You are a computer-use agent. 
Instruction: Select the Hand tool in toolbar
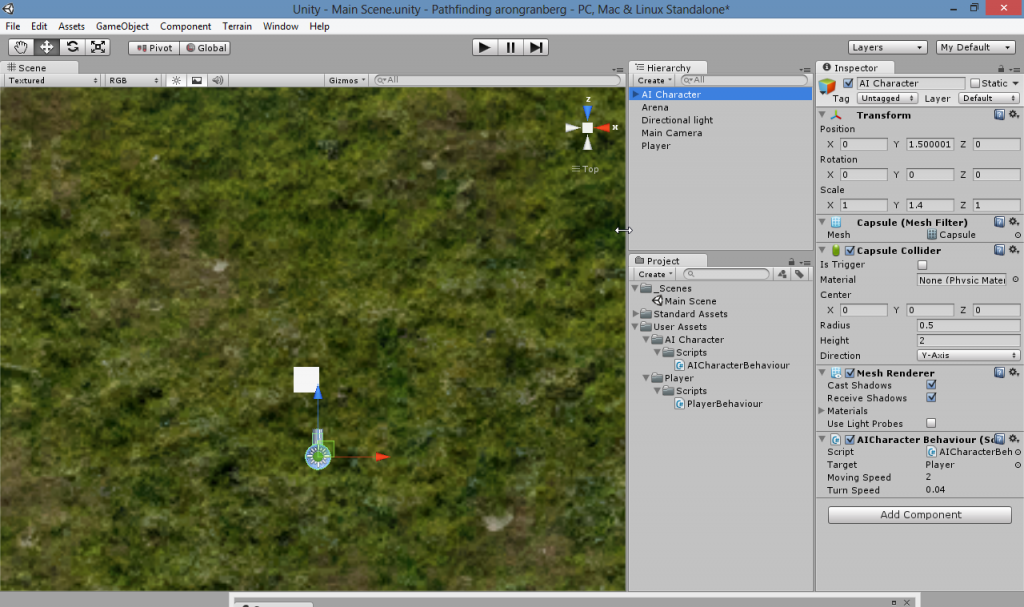coord(21,47)
